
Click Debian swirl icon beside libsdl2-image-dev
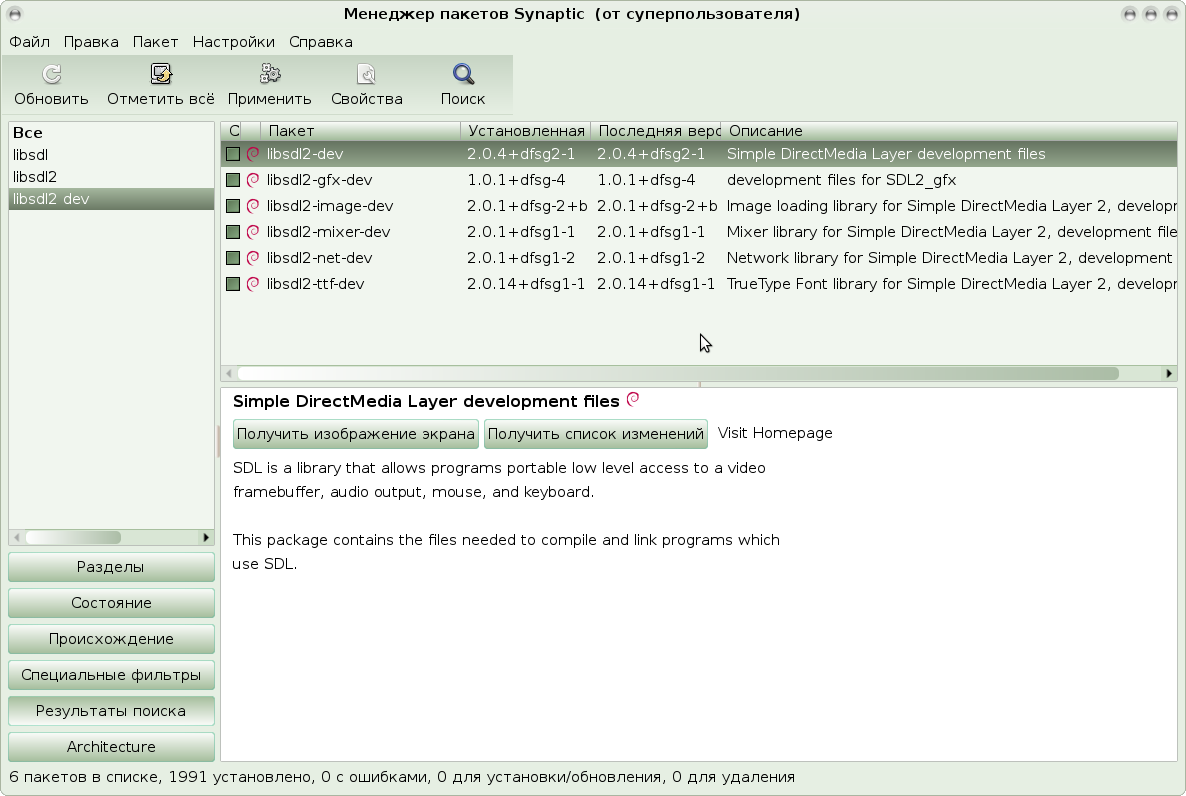253,206
